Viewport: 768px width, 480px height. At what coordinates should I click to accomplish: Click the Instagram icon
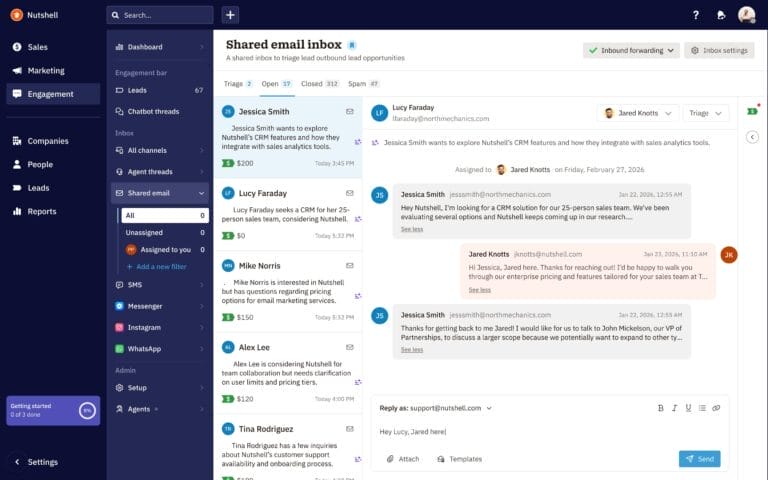coord(119,328)
